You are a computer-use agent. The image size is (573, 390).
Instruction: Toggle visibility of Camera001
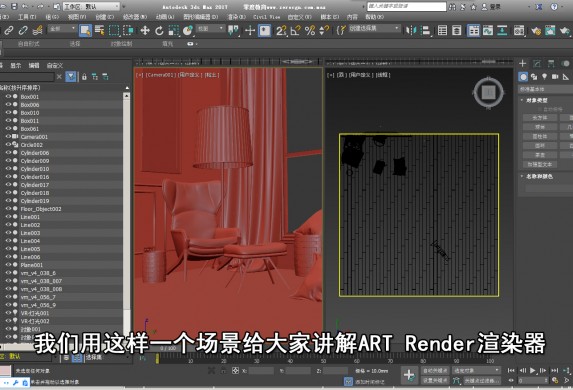8,136
